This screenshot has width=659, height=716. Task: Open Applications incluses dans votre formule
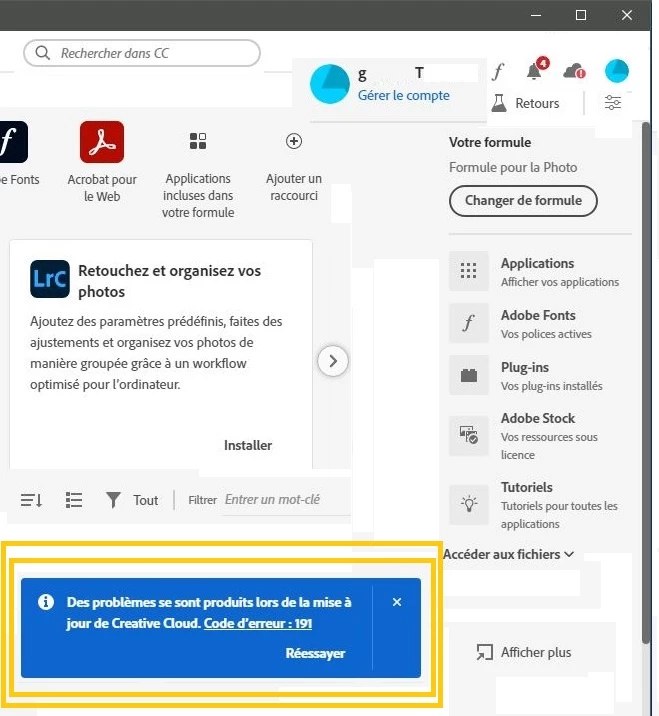tap(198, 141)
